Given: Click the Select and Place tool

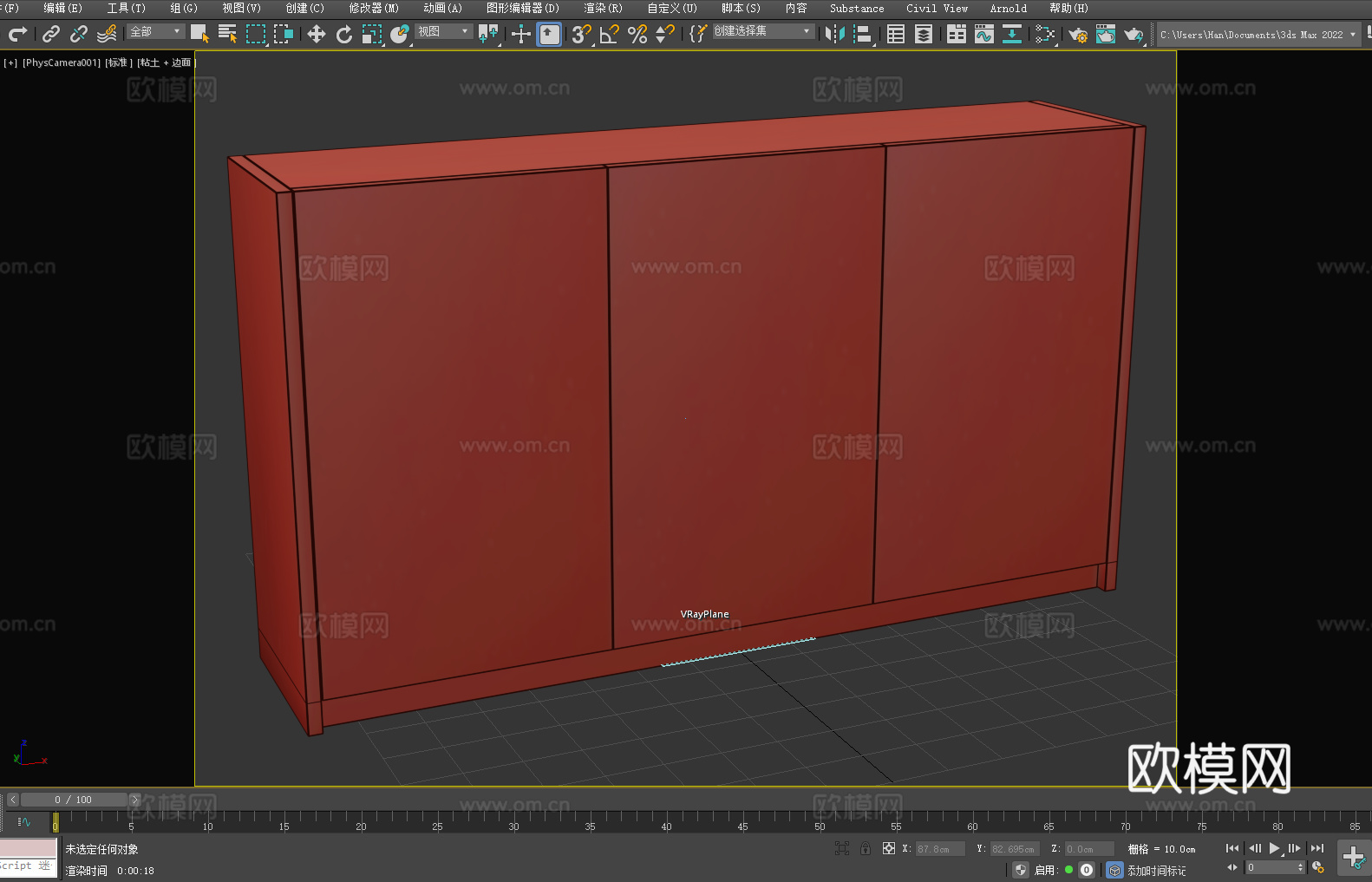Looking at the screenshot, I should click(400, 34).
